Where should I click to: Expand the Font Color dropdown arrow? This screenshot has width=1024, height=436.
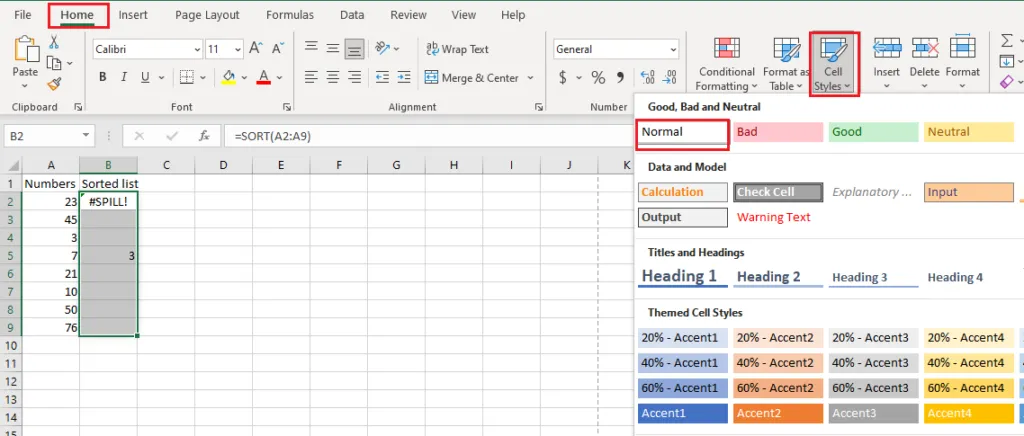coord(280,78)
